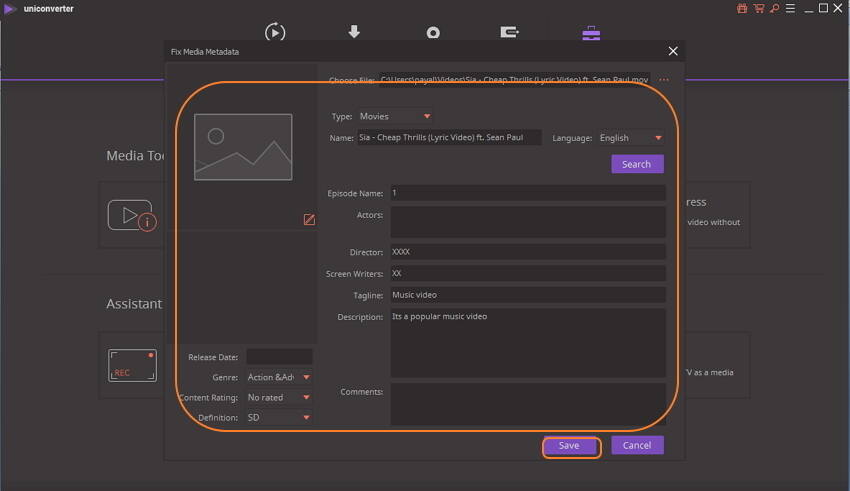850x491 pixels.
Task: Open the Type Movies dropdown
Action: click(395, 116)
